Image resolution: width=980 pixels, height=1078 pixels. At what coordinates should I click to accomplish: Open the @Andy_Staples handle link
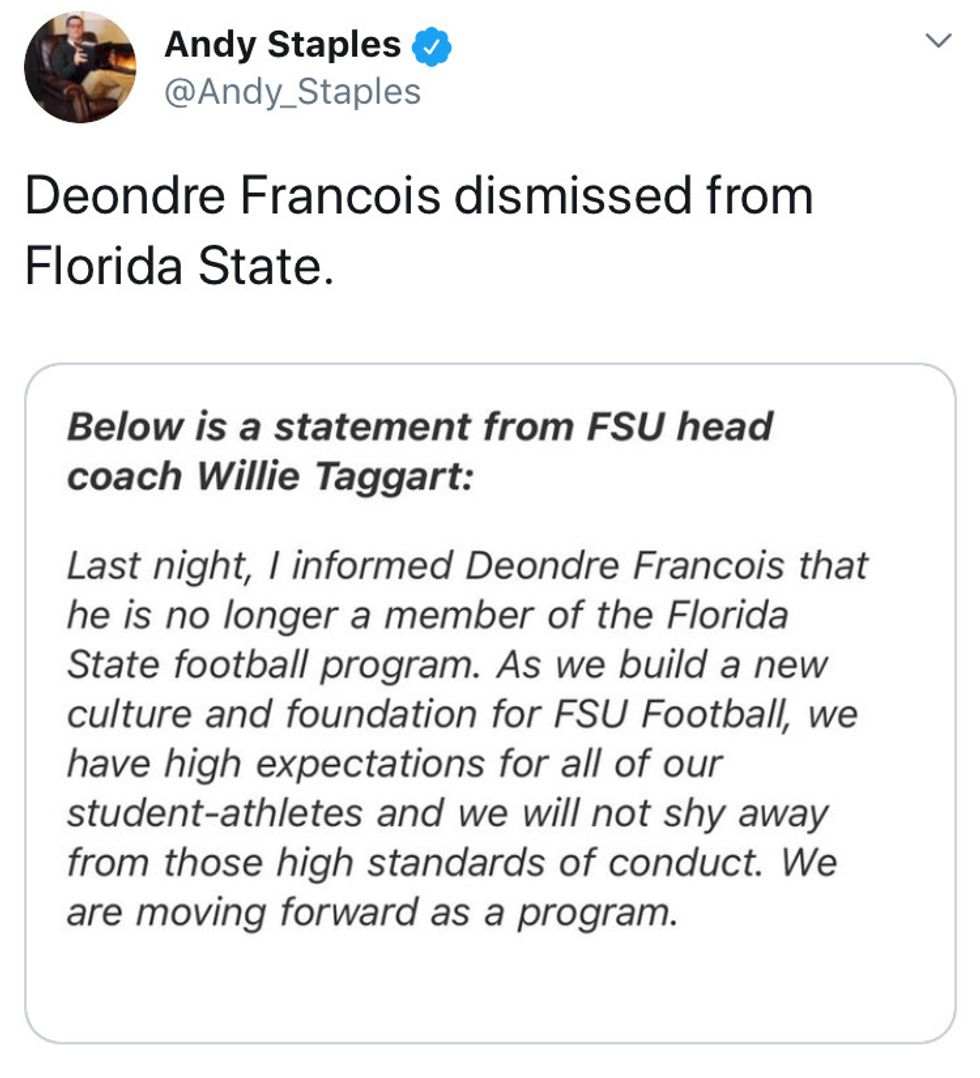point(292,92)
